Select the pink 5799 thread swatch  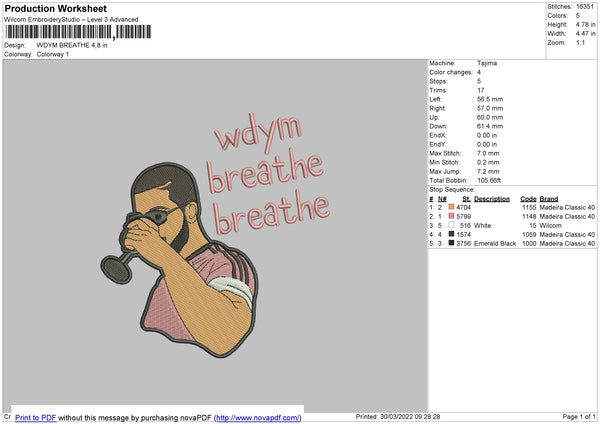(x=451, y=216)
